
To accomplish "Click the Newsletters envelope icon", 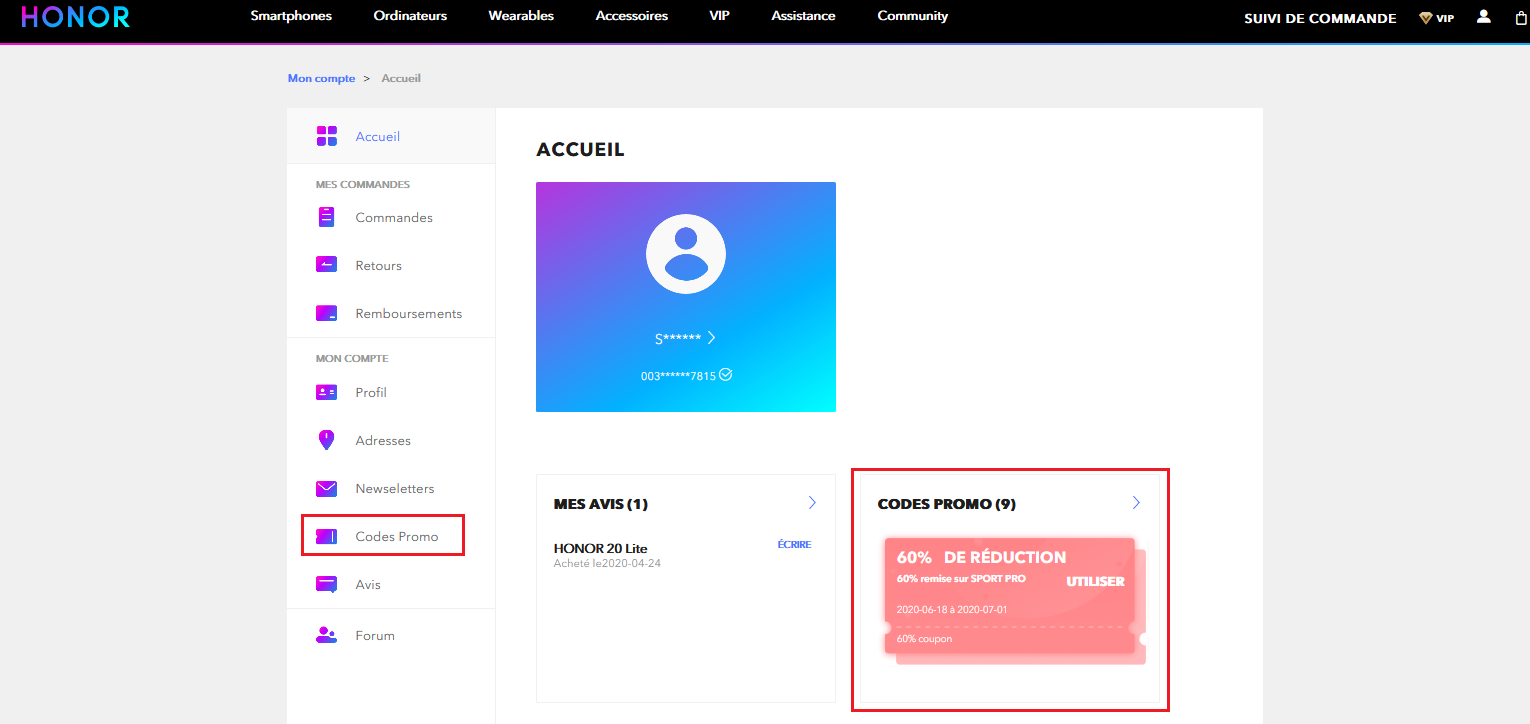I will point(325,487).
